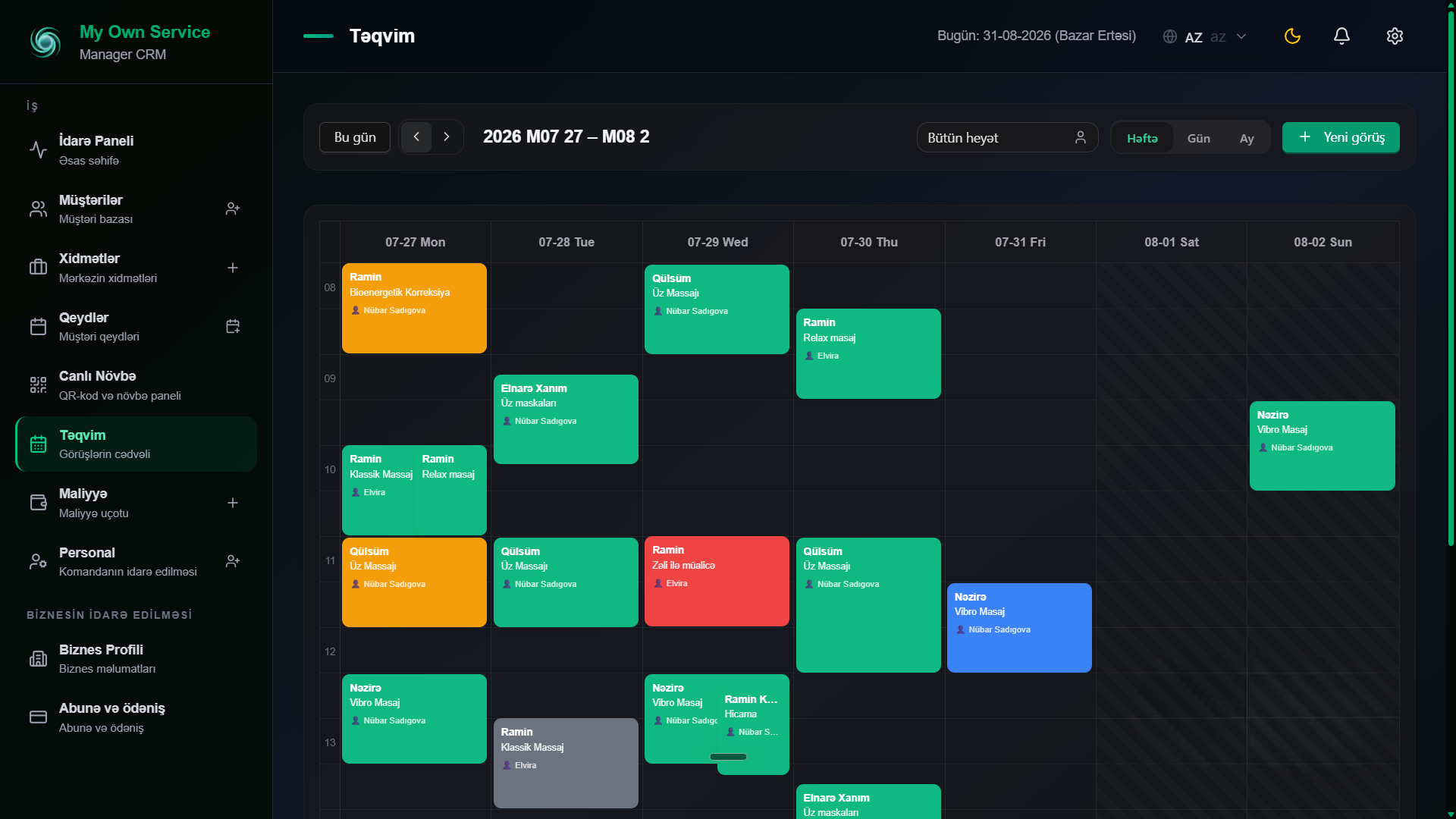Open the Bütün heyət staff filter

pos(1007,137)
